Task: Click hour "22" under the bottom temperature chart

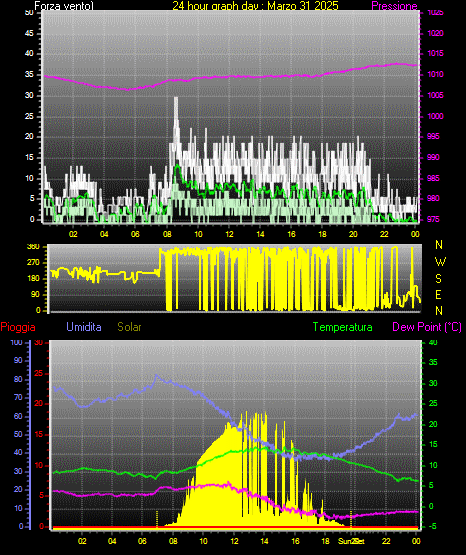Action: pos(386,541)
